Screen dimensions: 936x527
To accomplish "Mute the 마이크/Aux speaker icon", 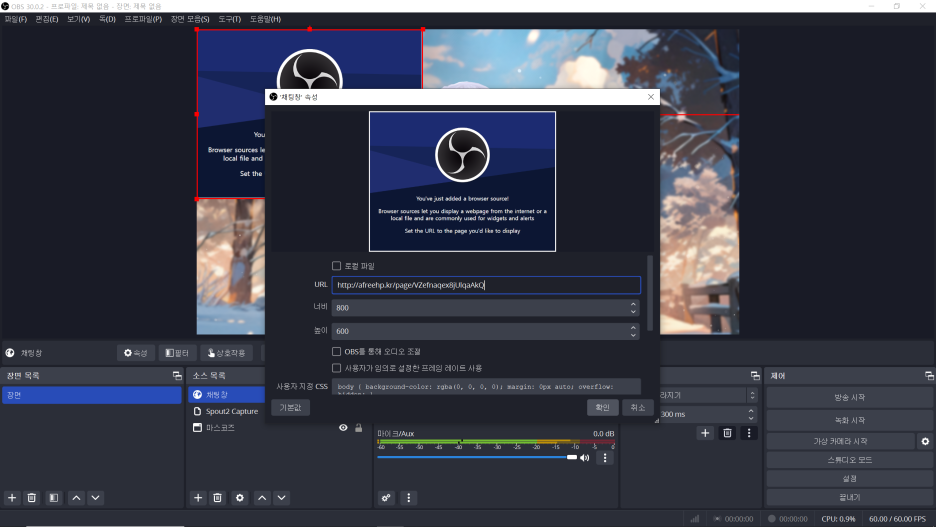I will click(x=585, y=458).
